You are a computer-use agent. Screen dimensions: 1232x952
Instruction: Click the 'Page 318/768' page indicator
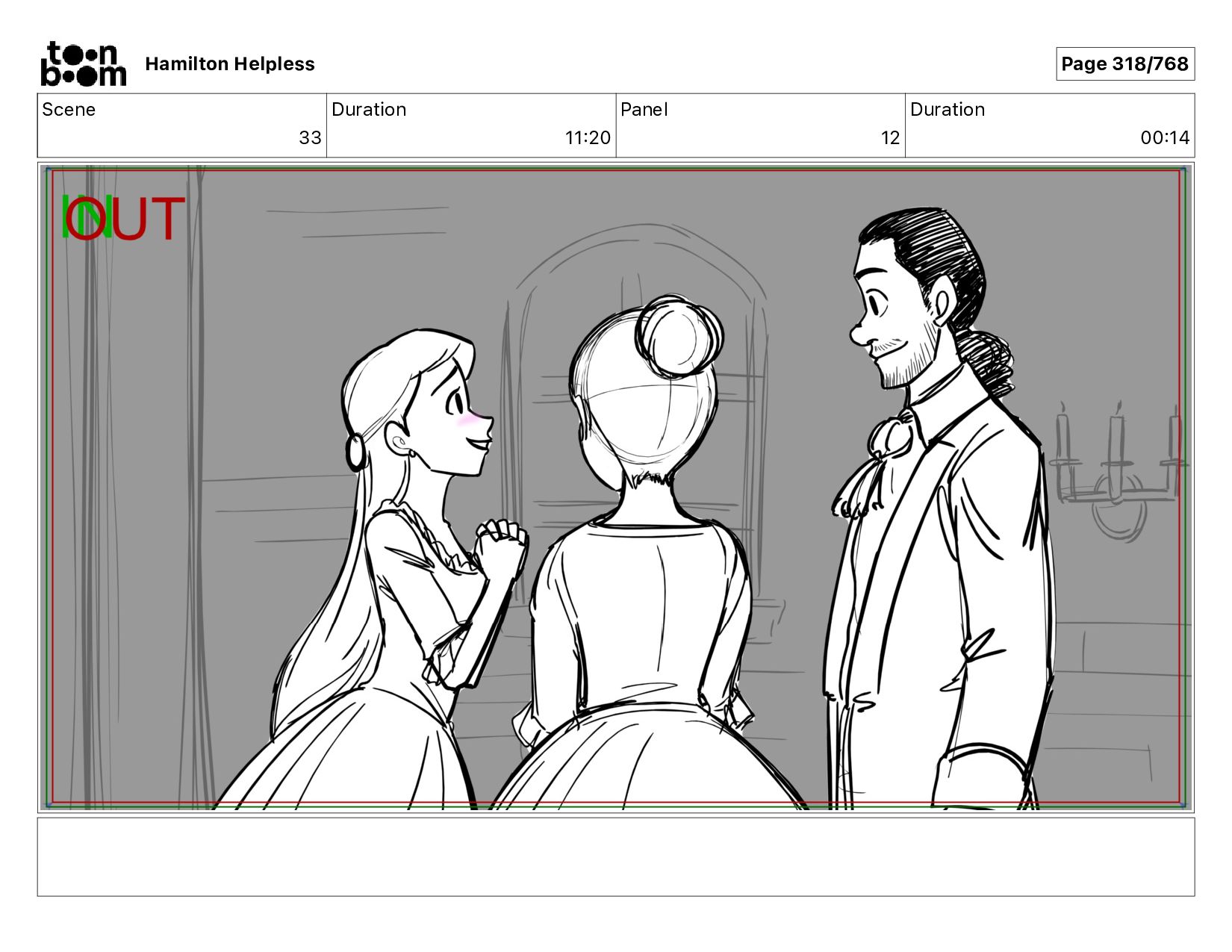(x=1124, y=63)
